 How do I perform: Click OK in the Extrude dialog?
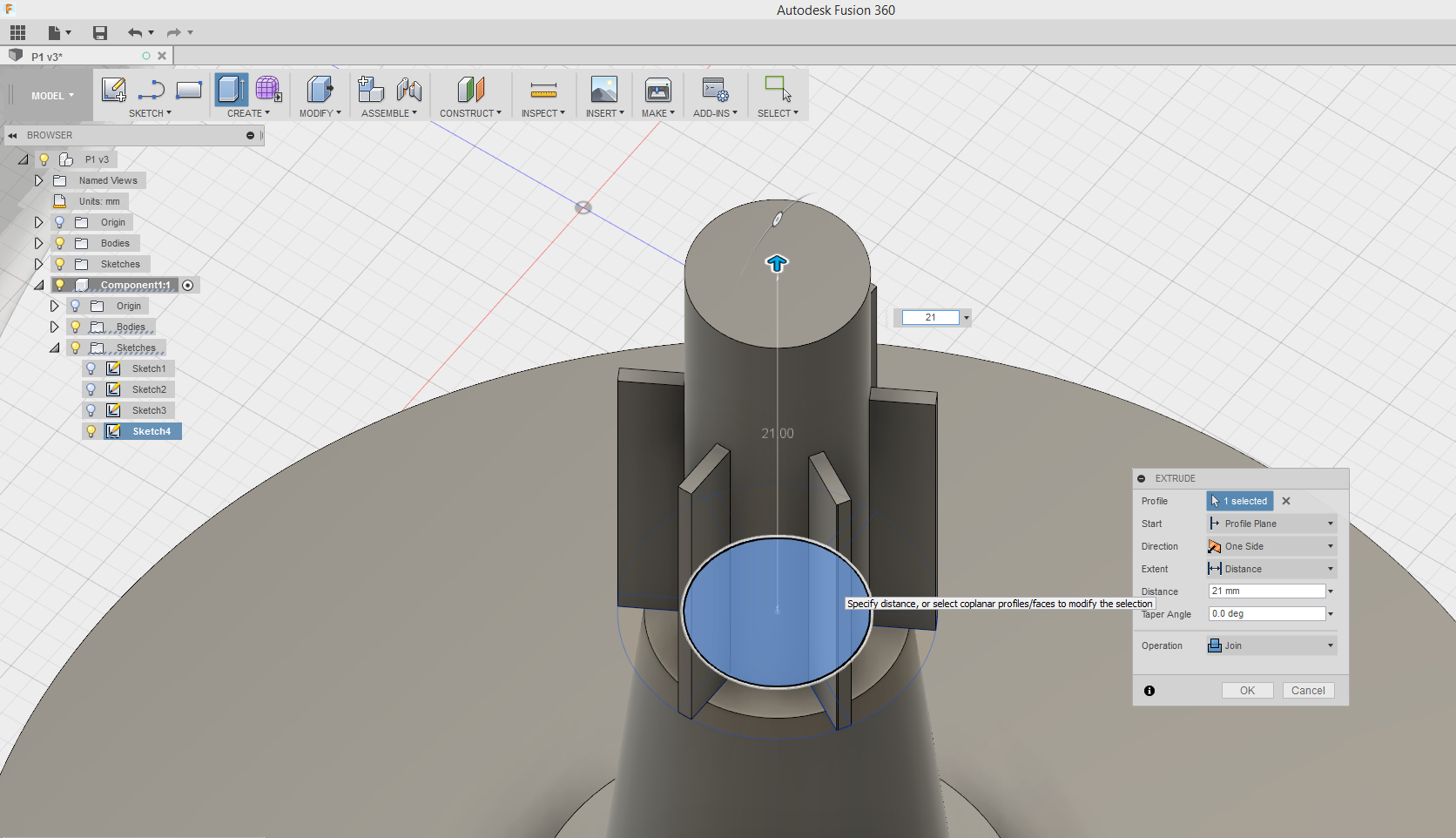1247,691
